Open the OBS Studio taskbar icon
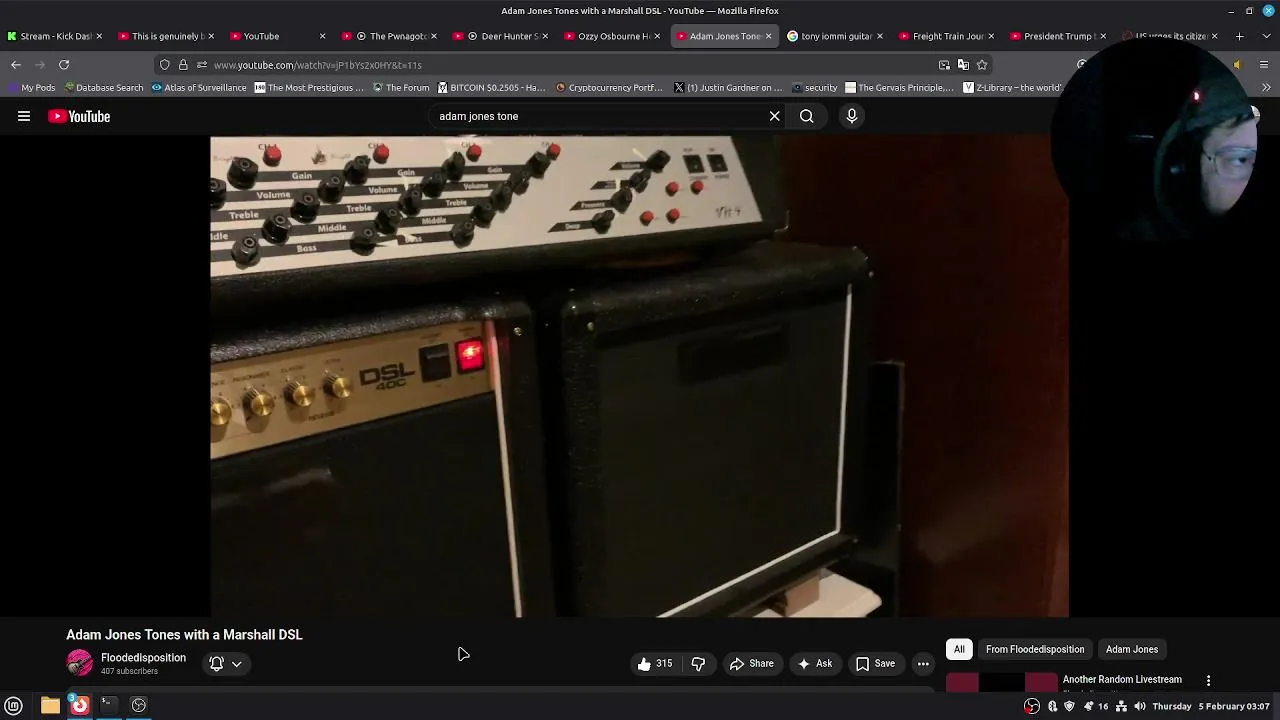 (x=139, y=706)
